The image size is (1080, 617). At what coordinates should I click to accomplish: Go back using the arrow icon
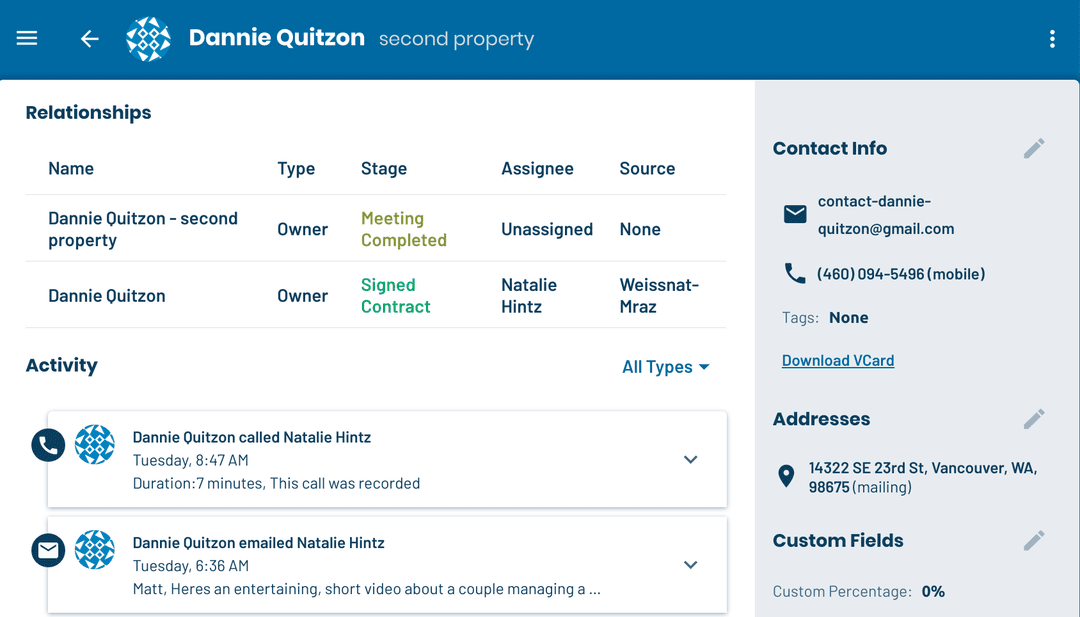click(x=90, y=39)
